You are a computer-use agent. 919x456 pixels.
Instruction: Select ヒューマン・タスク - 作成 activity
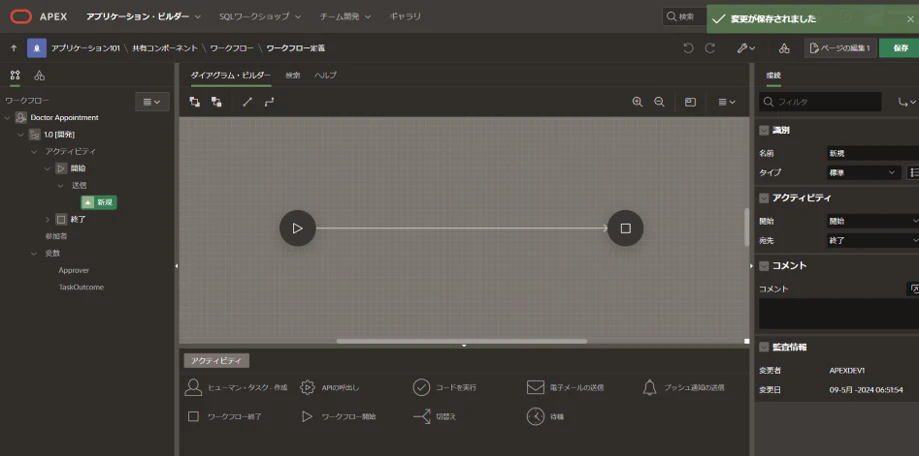pyautogui.click(x=236, y=387)
